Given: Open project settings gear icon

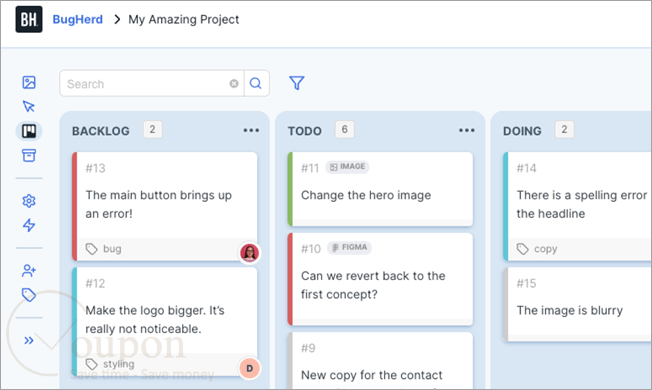Looking at the screenshot, I should point(29,201).
